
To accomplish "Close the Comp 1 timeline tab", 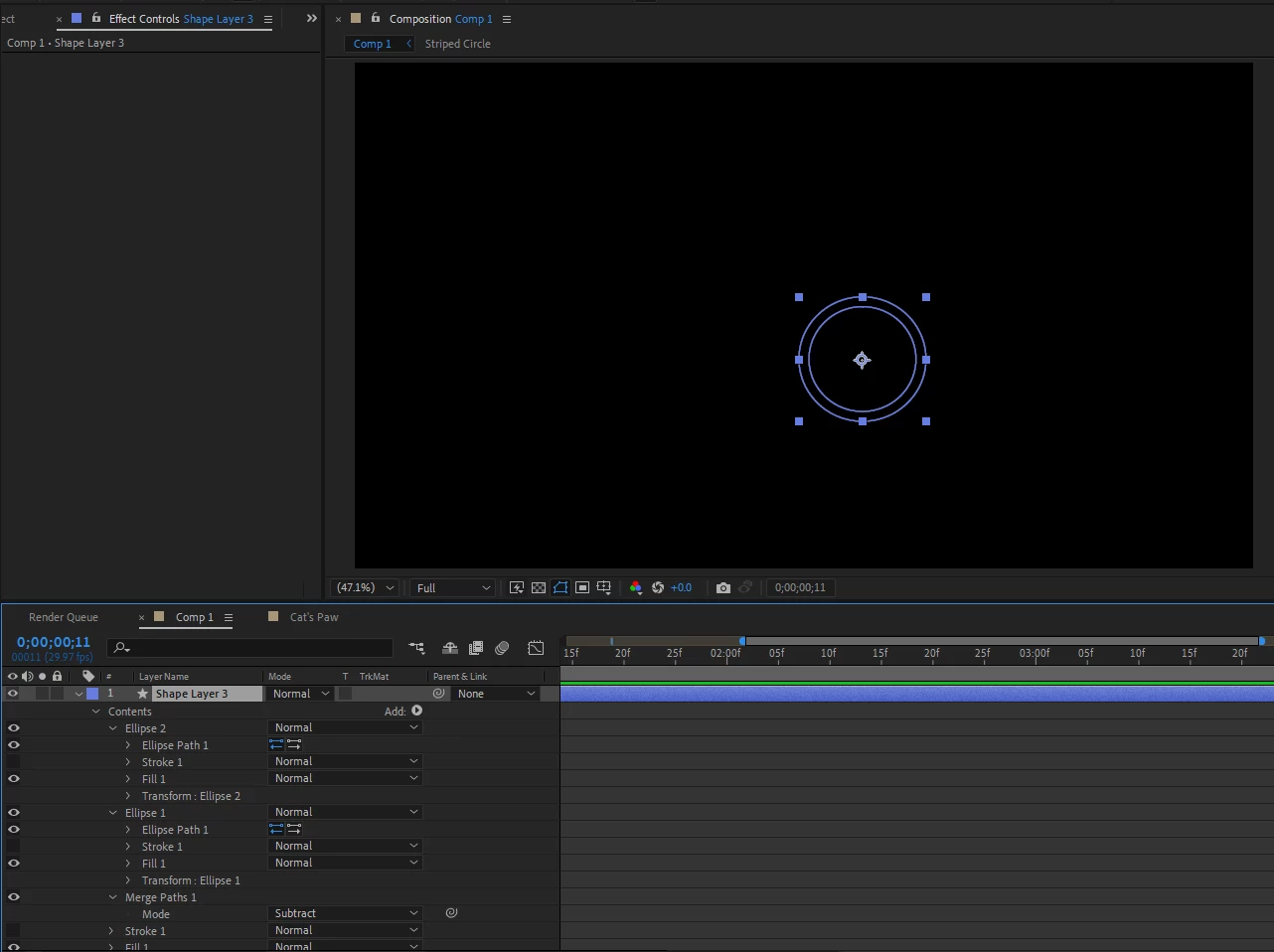I will coord(142,617).
